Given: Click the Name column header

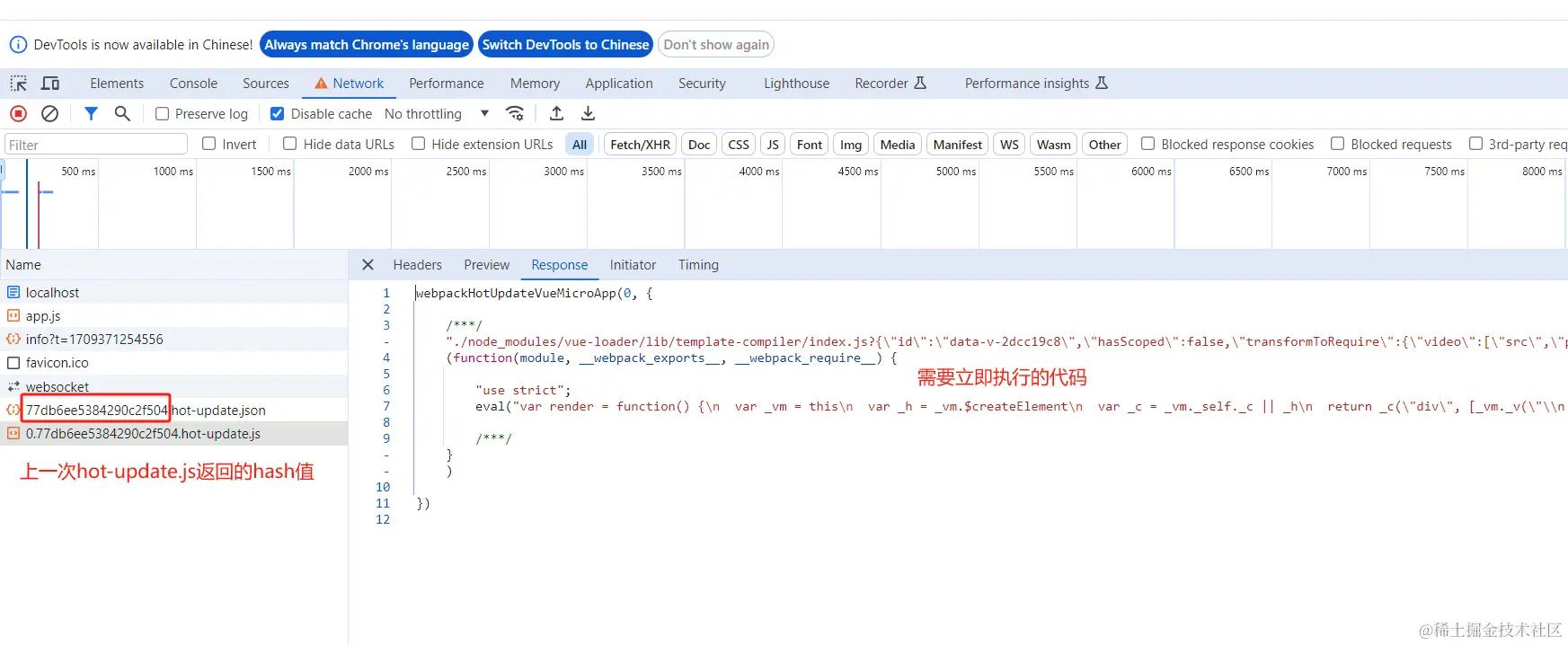Looking at the screenshot, I should point(173,265).
